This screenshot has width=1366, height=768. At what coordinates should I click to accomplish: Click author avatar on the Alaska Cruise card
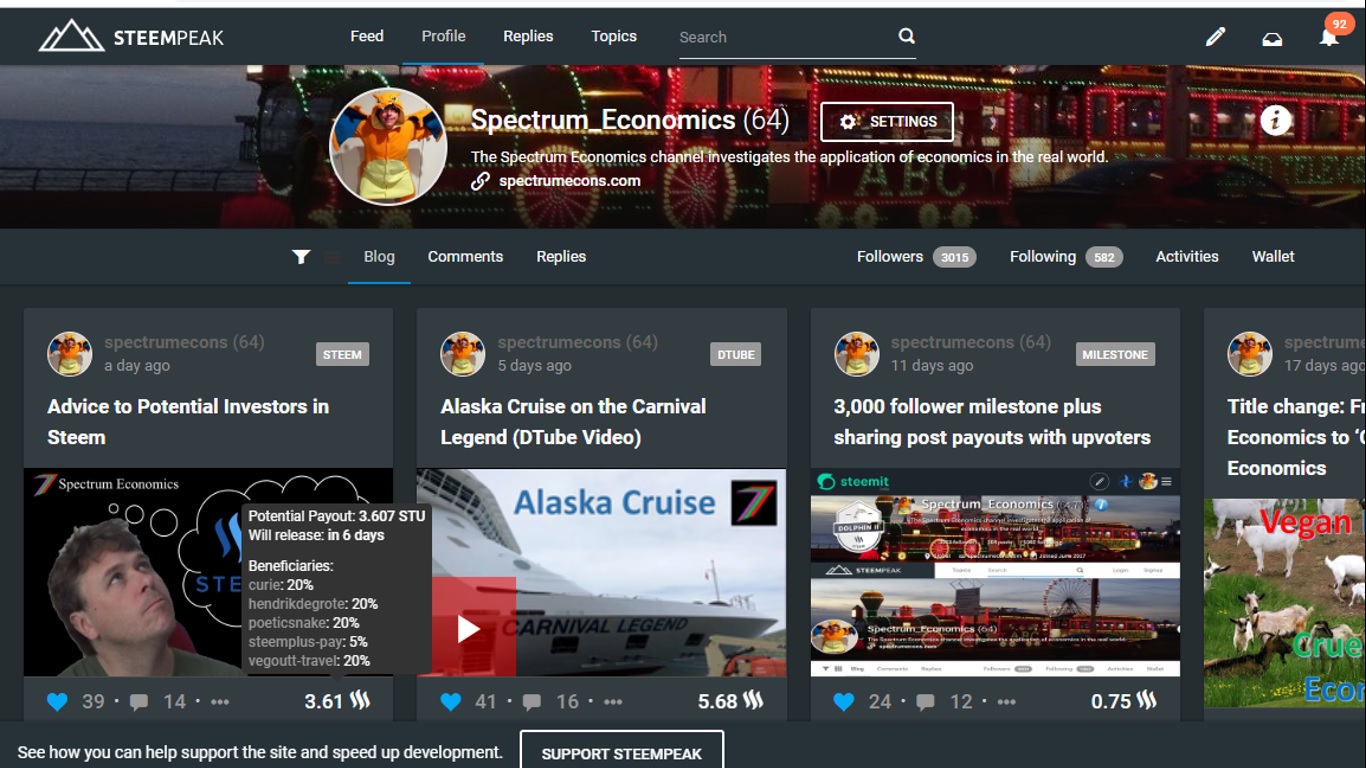click(x=463, y=354)
